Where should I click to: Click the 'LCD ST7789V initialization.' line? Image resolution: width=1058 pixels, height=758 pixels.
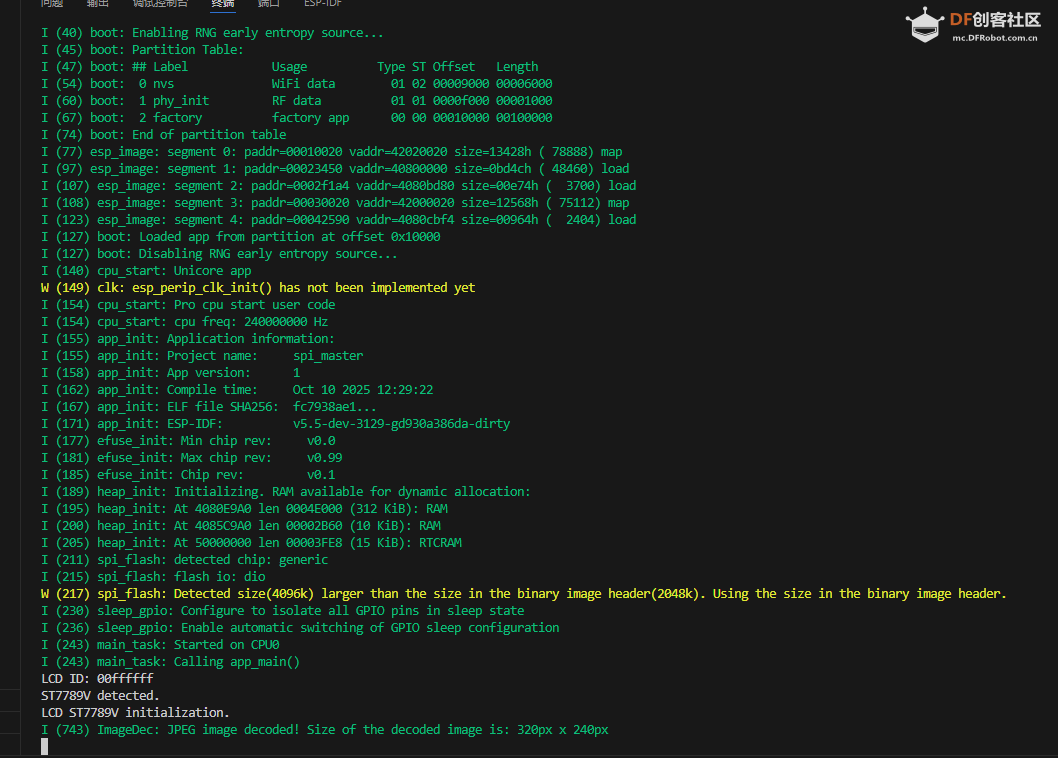click(135, 713)
